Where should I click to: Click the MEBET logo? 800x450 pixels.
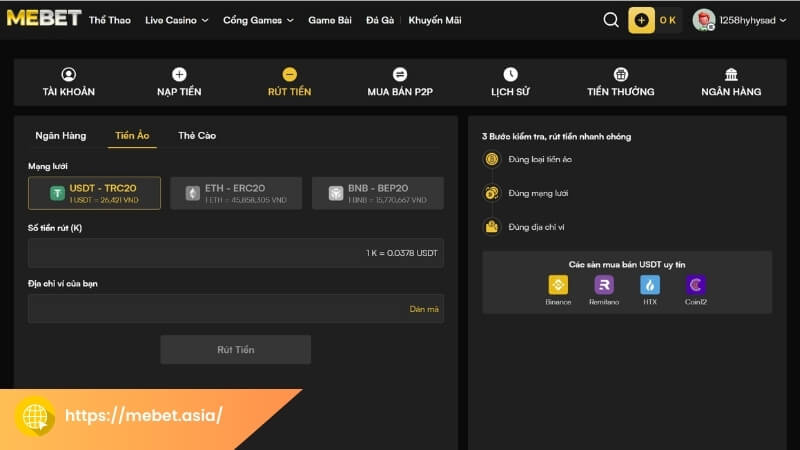[x=43, y=20]
